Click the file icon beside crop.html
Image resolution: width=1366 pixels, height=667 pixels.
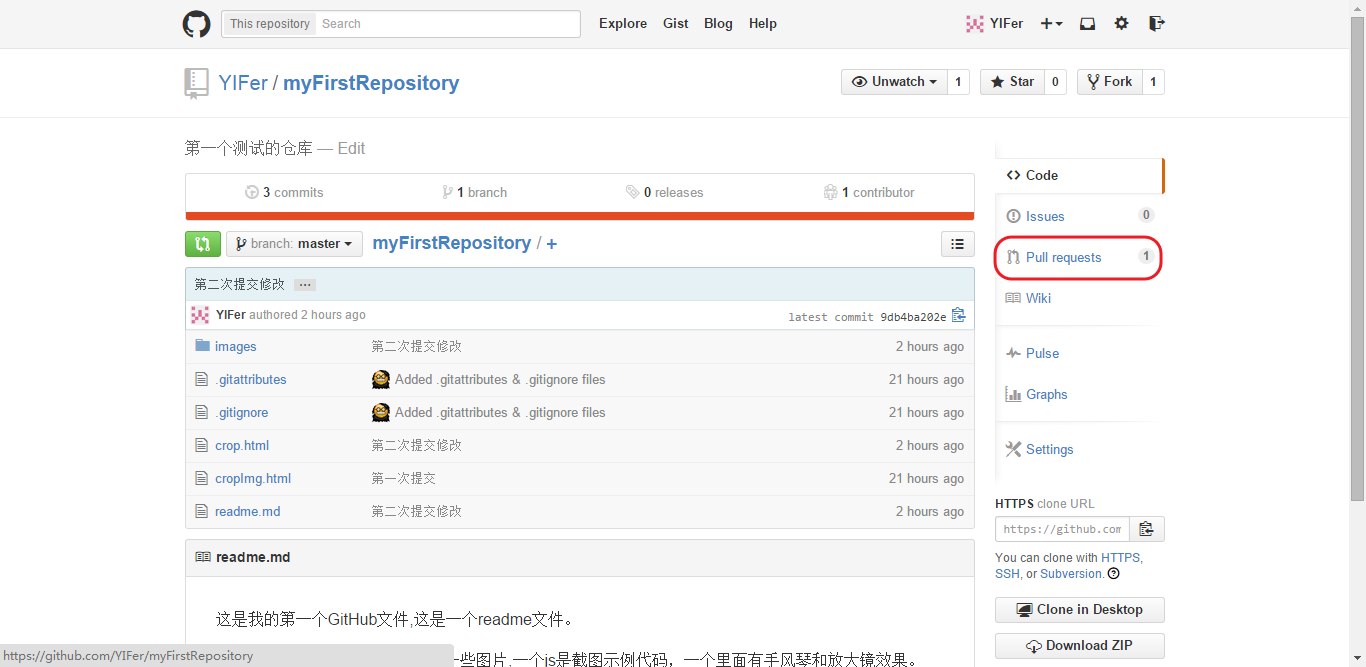tap(202, 445)
